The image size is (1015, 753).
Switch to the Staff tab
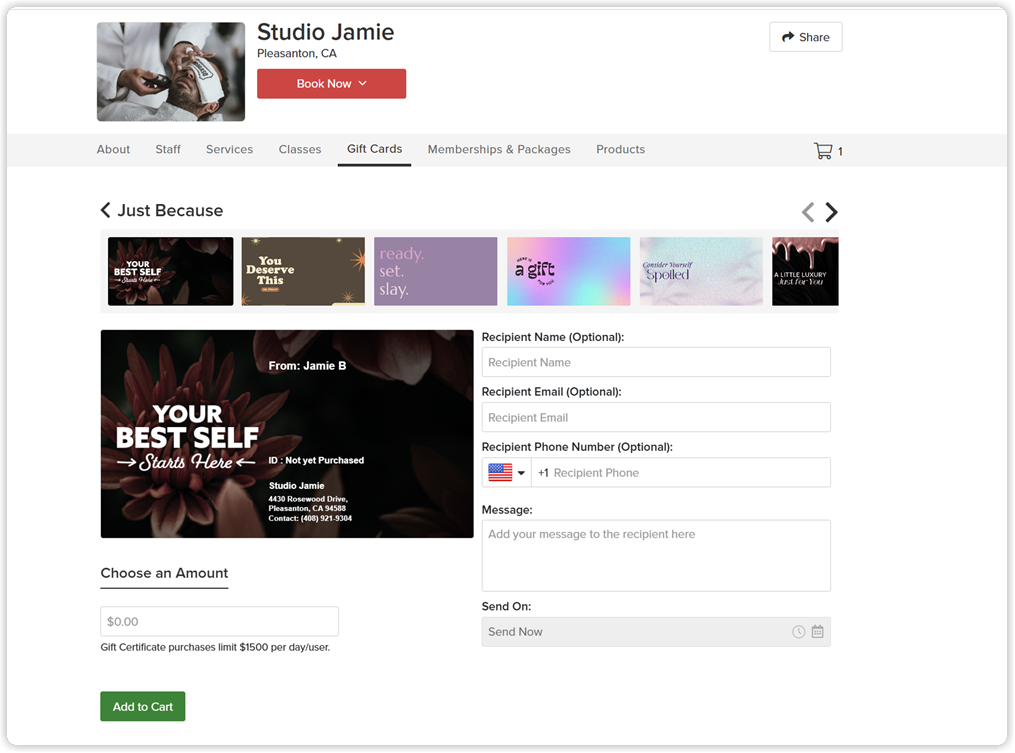pyautogui.click(x=168, y=150)
